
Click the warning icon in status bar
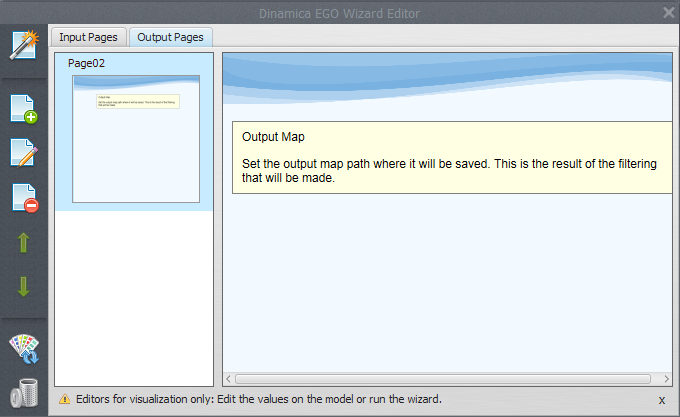point(65,399)
